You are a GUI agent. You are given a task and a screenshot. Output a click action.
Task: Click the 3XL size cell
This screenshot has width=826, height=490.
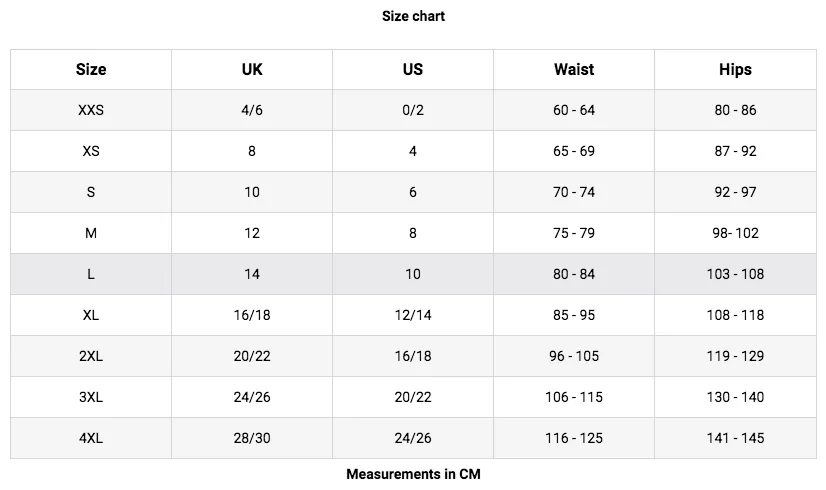pyautogui.click(x=91, y=397)
